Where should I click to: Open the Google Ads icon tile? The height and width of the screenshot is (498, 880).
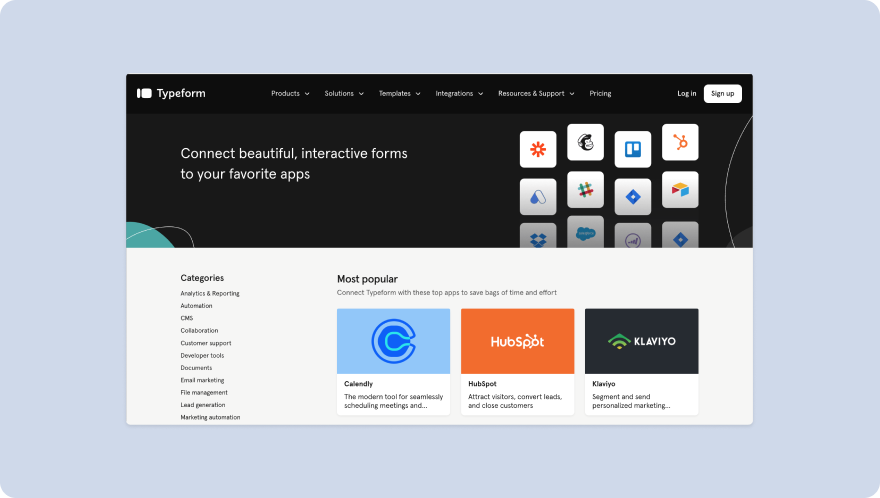[538, 197]
